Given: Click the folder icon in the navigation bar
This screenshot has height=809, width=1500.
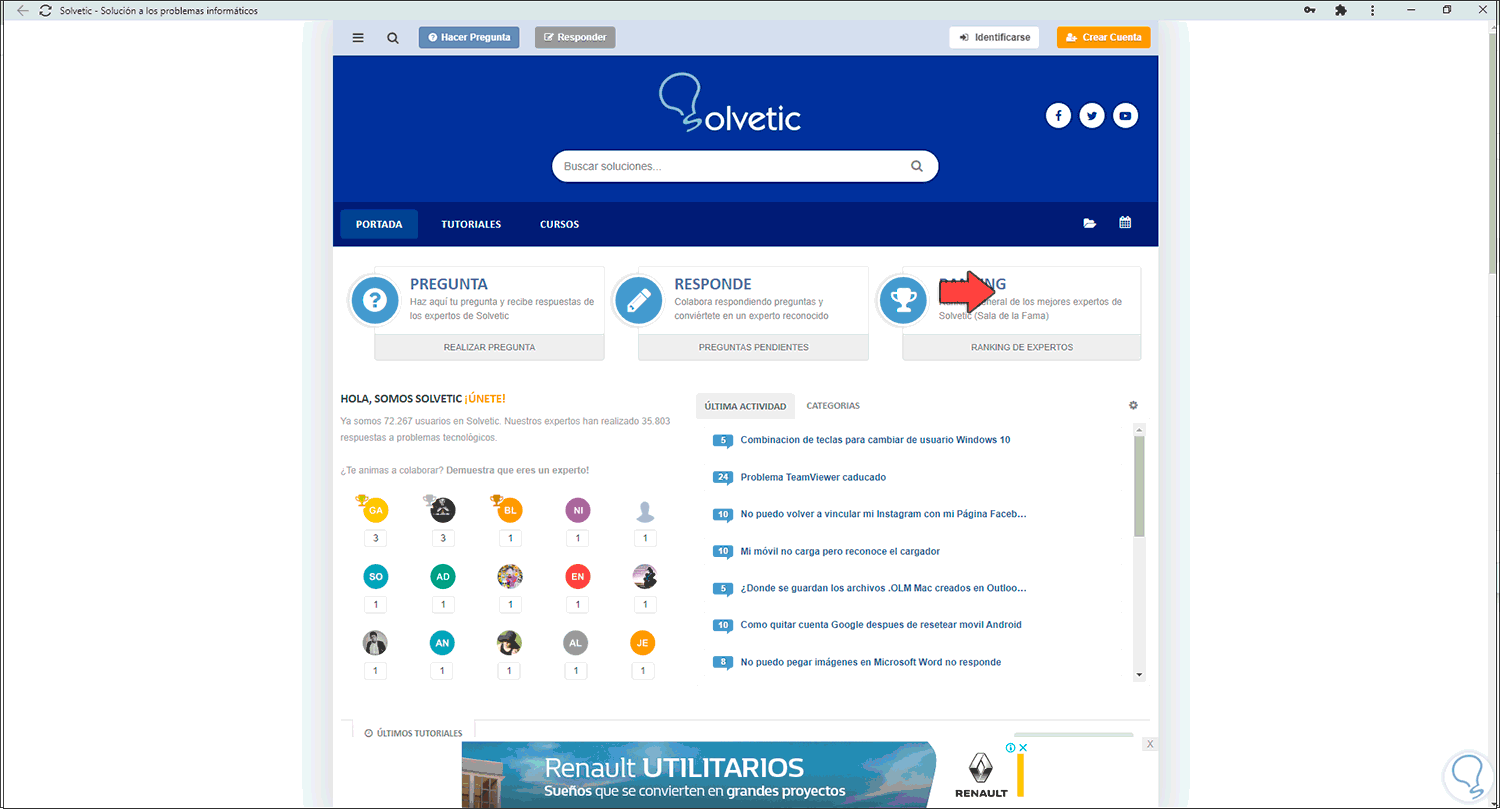Looking at the screenshot, I should pyautogui.click(x=1089, y=223).
